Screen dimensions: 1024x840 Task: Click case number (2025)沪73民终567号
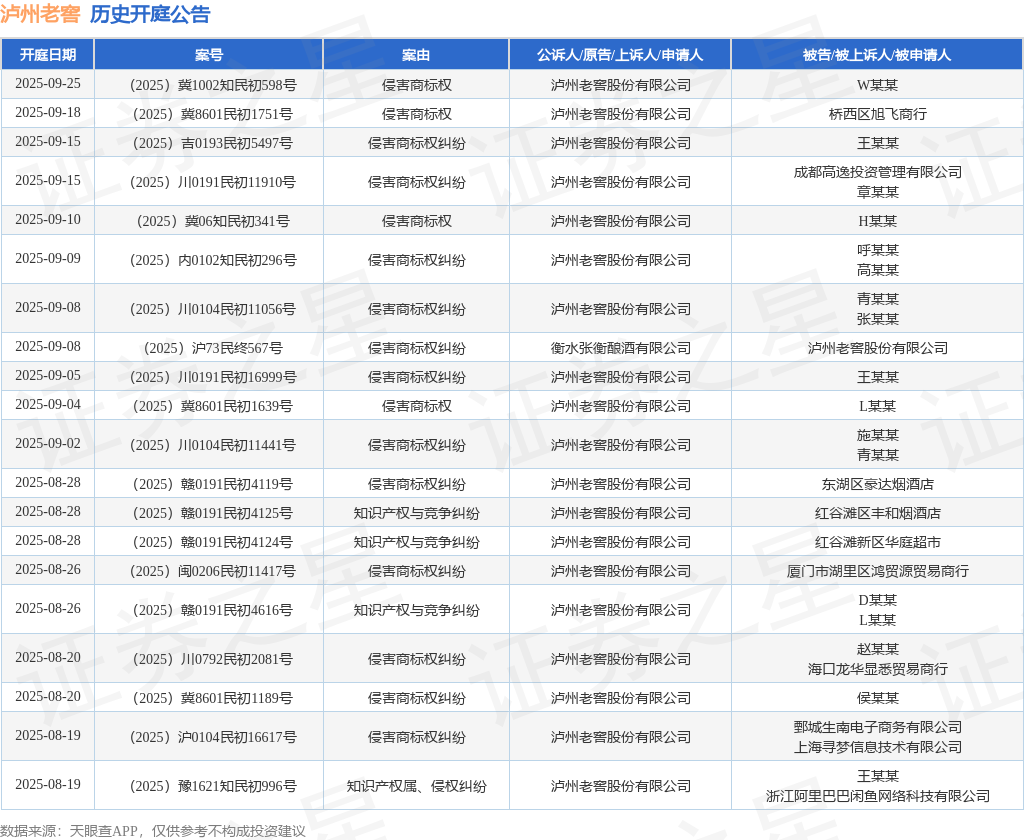click(x=213, y=348)
